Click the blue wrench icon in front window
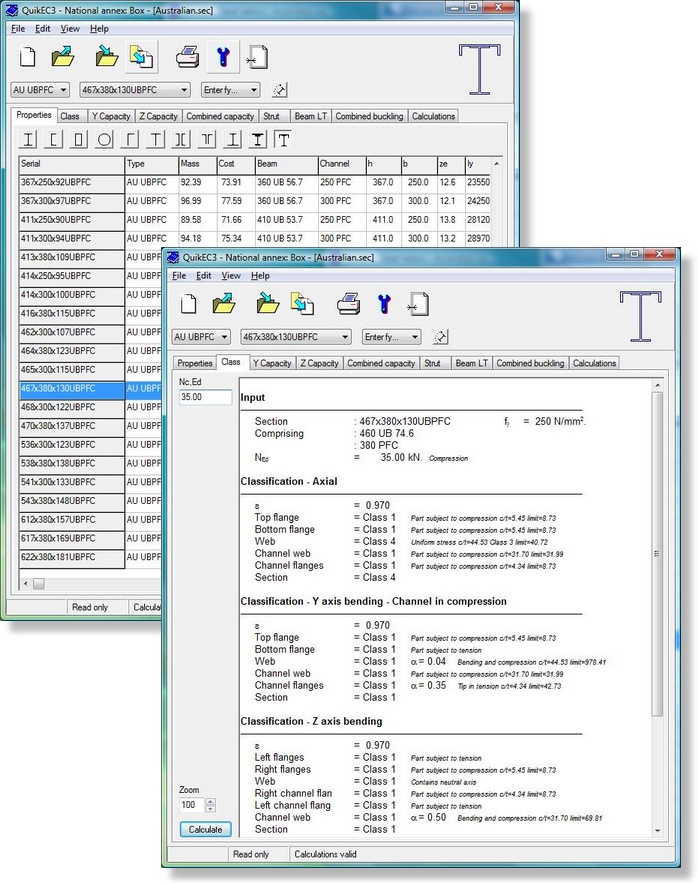The height and width of the screenshot is (886, 699). point(384,304)
